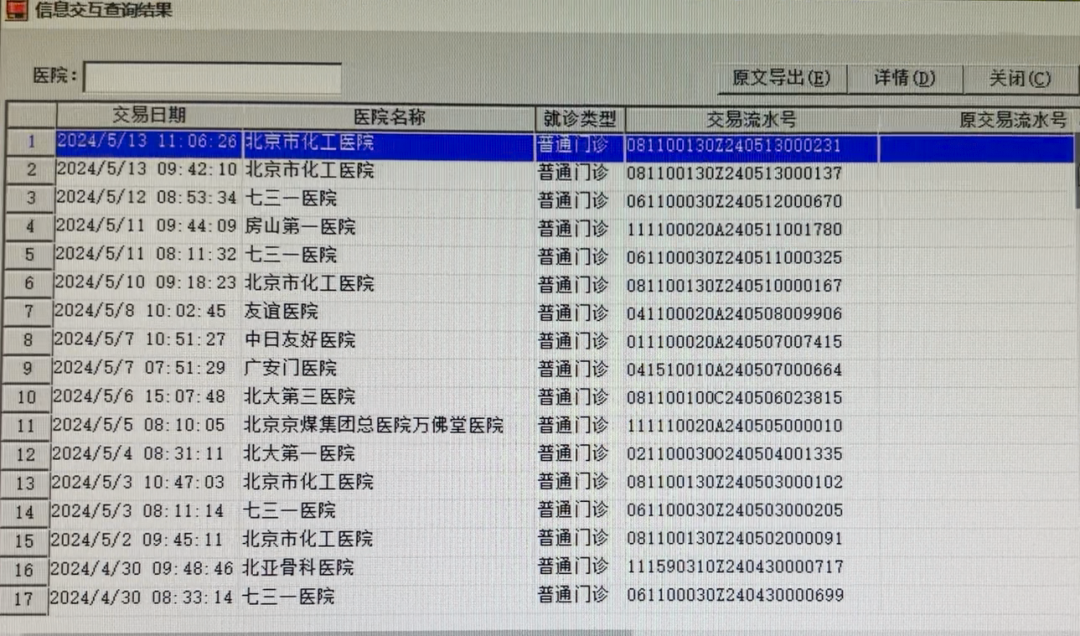Screen dimensions: 1080x636
Task: Click the 详情(D) details button
Action: [903, 77]
